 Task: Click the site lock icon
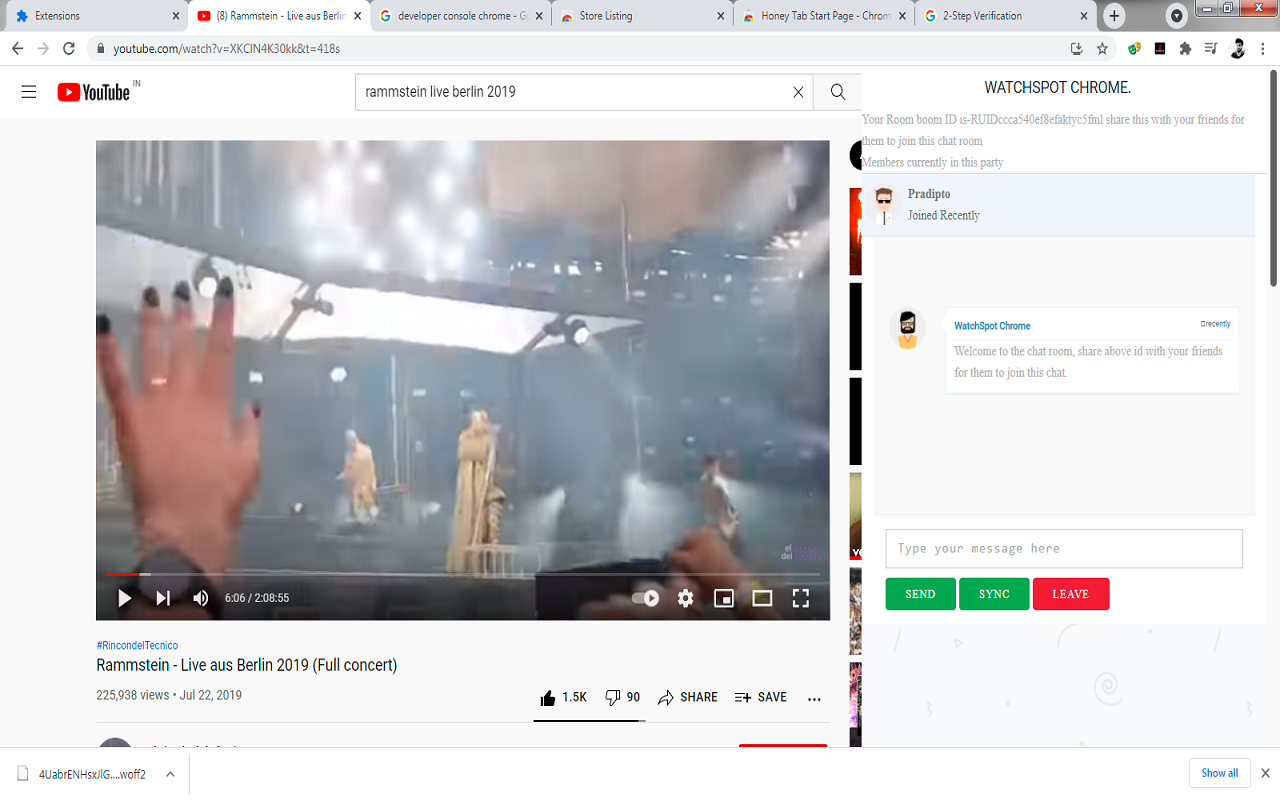[100, 48]
